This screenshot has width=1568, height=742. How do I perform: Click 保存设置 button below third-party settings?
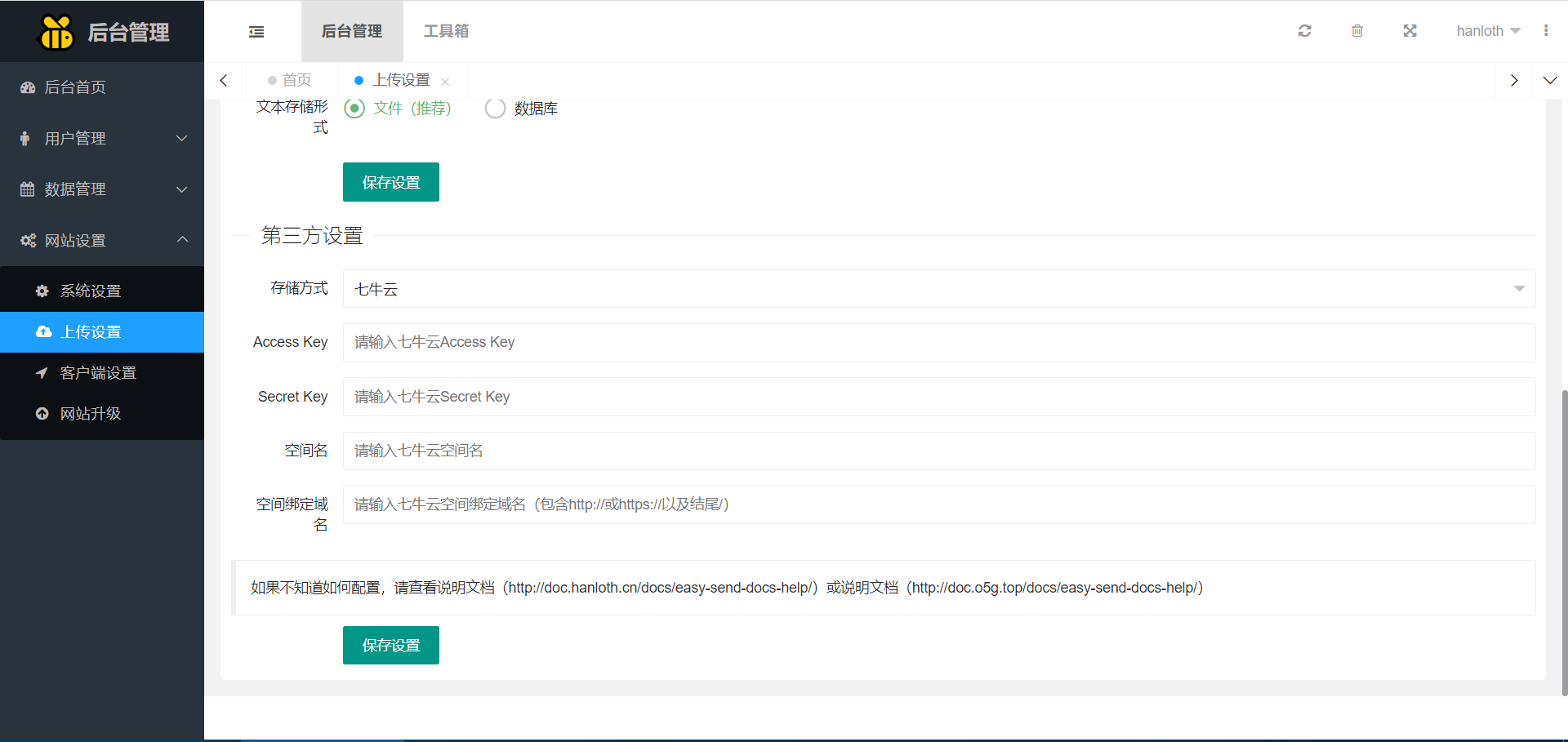tap(390, 645)
